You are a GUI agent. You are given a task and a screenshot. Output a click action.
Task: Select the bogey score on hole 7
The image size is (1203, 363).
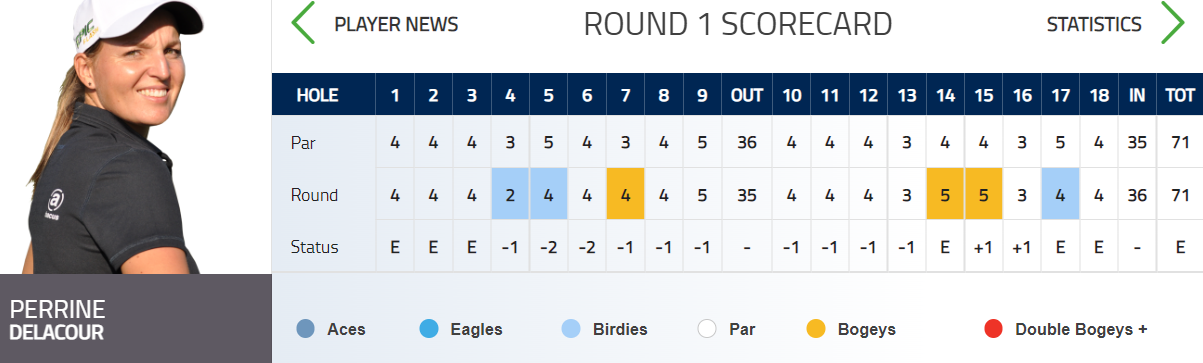coord(625,194)
